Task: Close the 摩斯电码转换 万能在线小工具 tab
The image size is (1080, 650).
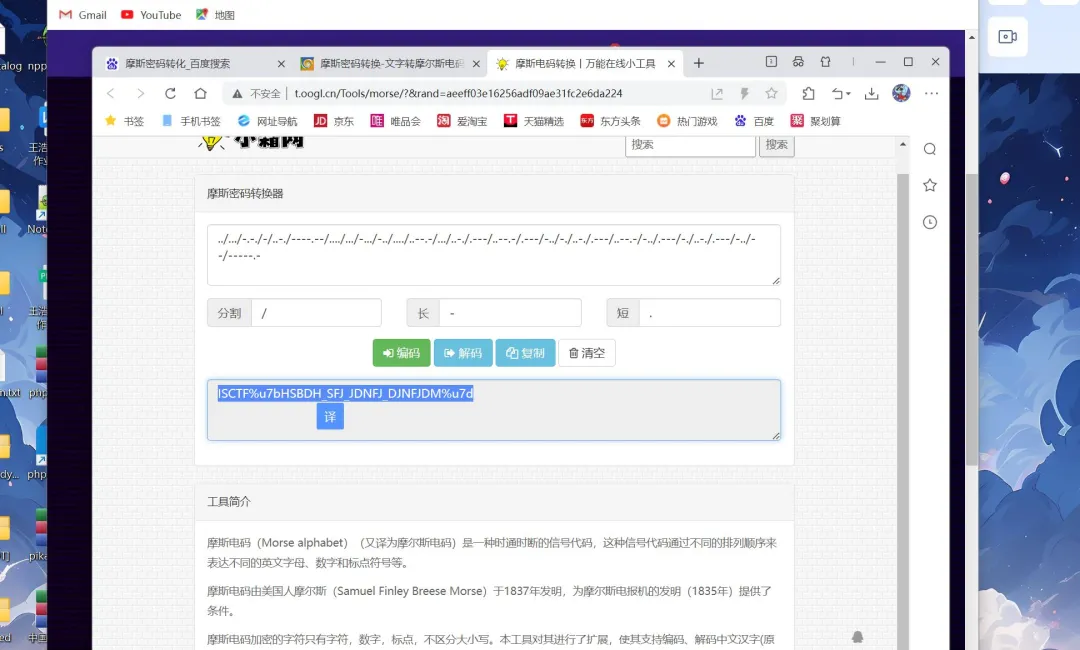Action: (671, 63)
